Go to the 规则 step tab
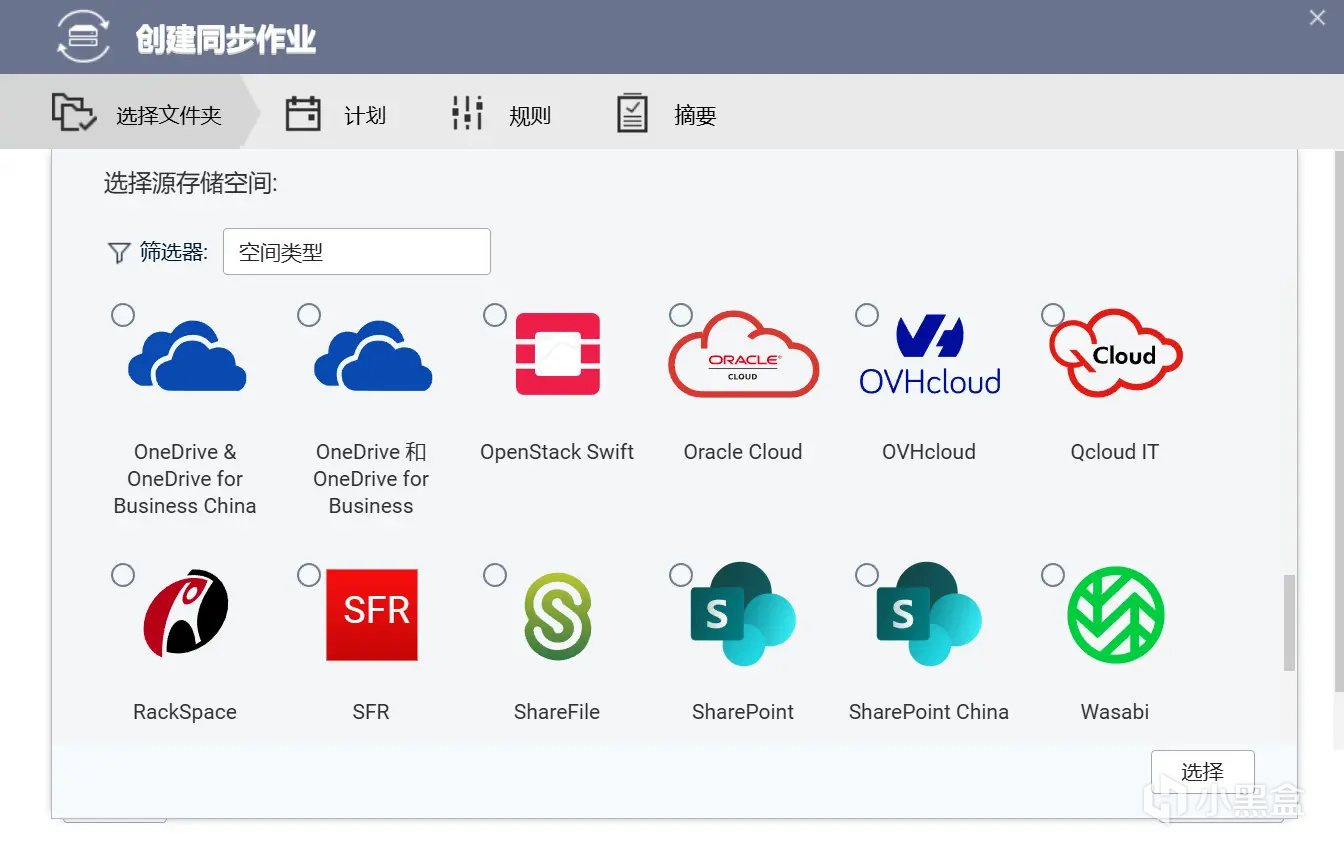Screen dimensions: 1344x847 502,115
